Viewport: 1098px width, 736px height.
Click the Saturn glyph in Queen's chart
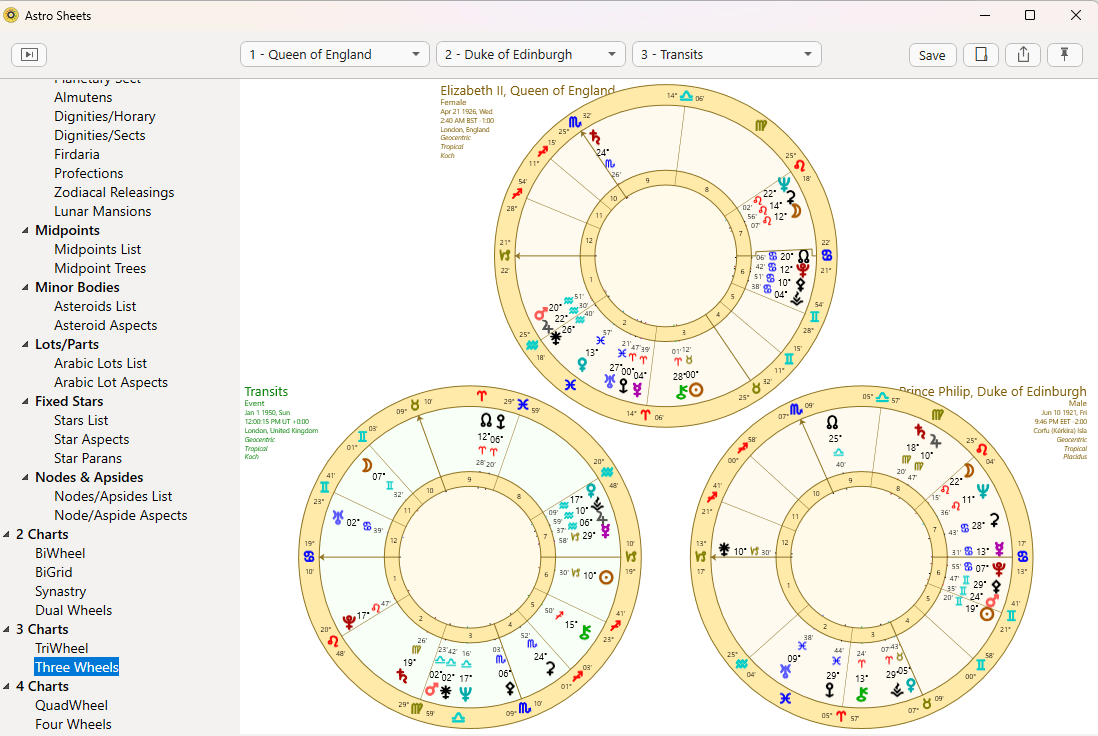595,137
